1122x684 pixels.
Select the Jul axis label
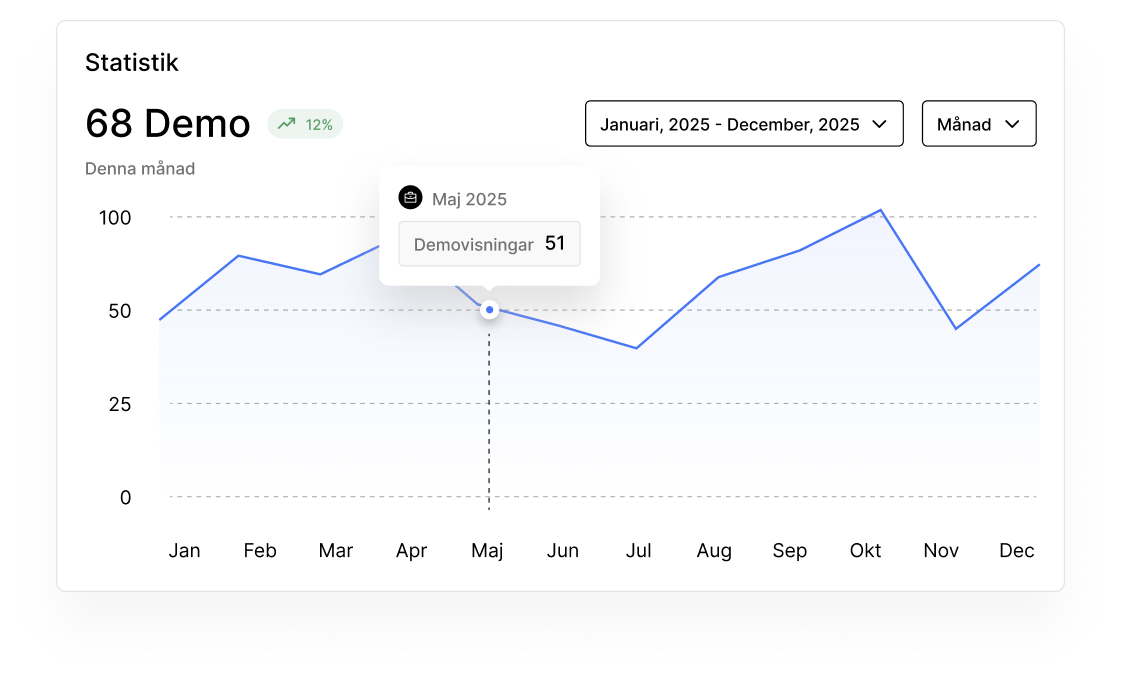638,550
